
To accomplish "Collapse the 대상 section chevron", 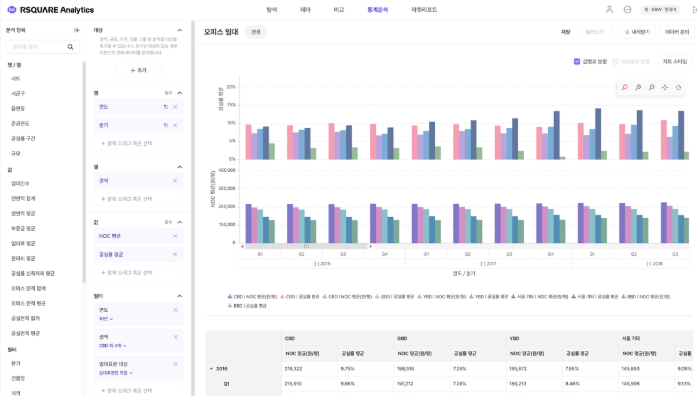I will click(x=180, y=30).
